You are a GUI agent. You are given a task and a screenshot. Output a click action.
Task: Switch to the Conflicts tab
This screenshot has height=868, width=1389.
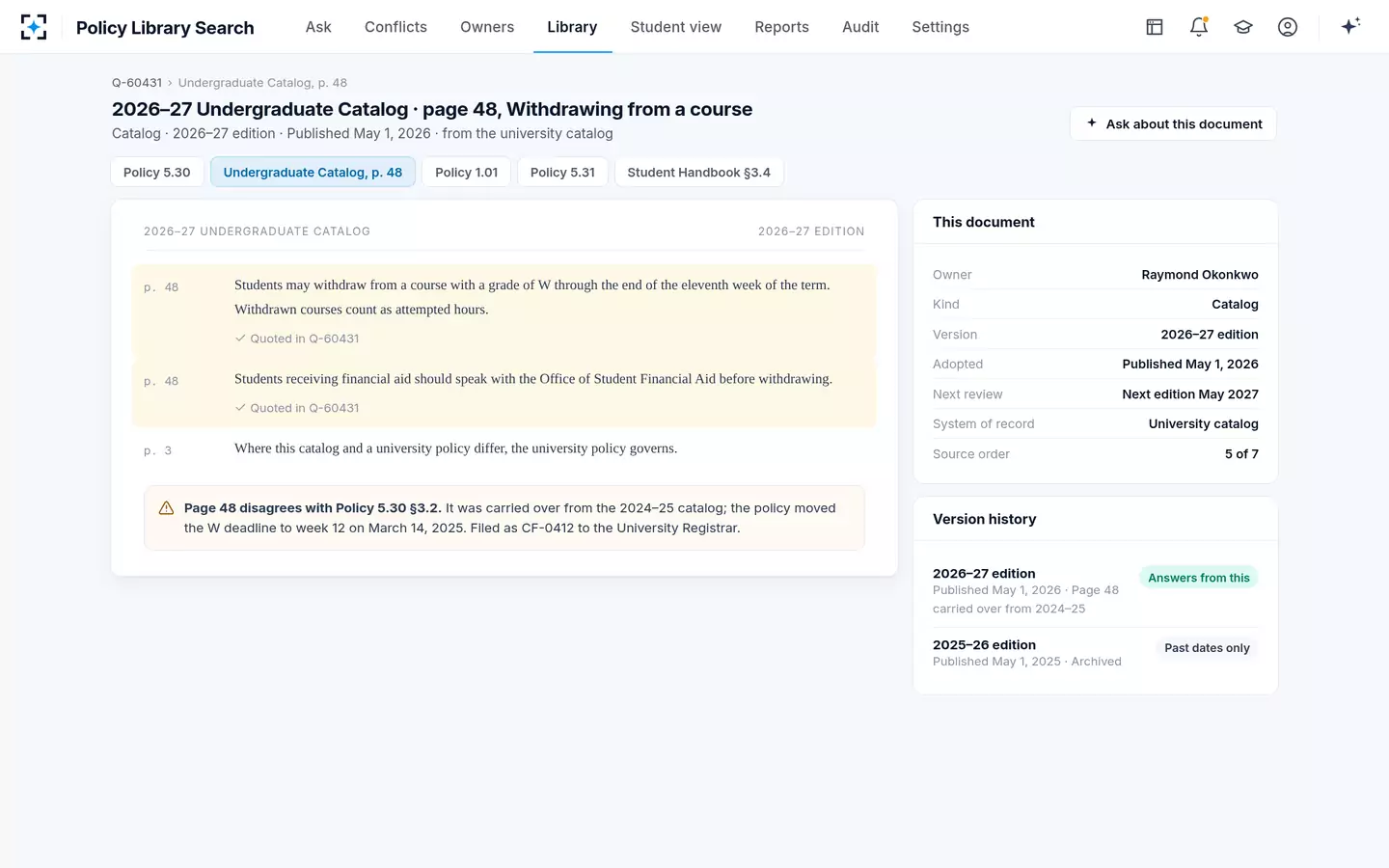tap(395, 27)
